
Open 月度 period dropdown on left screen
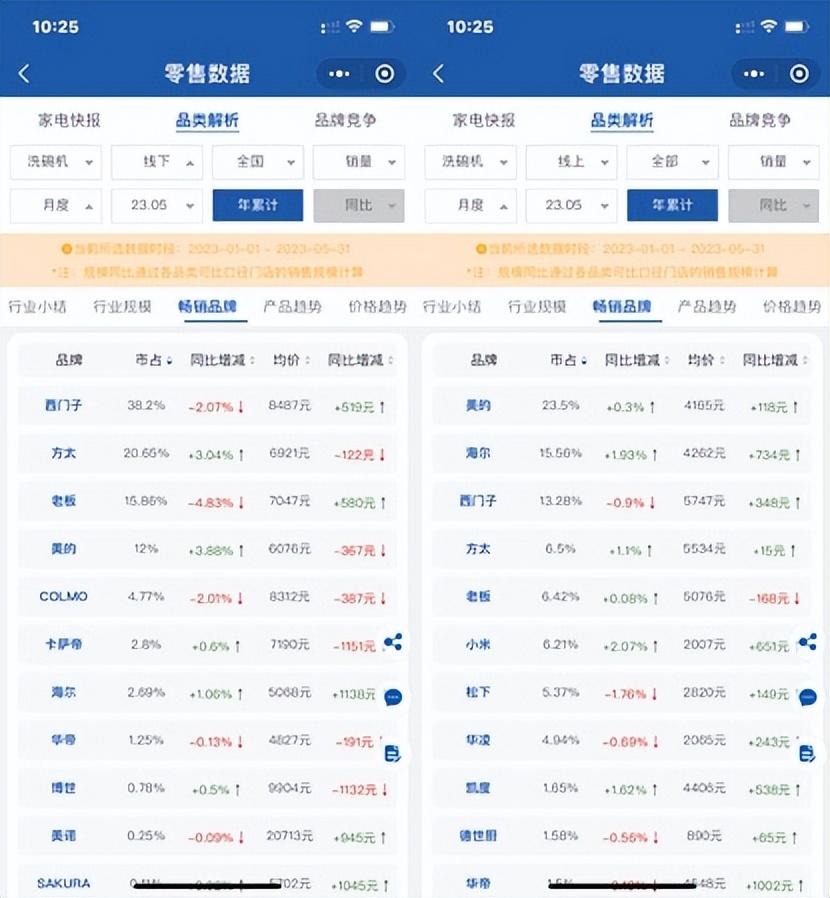tap(56, 205)
